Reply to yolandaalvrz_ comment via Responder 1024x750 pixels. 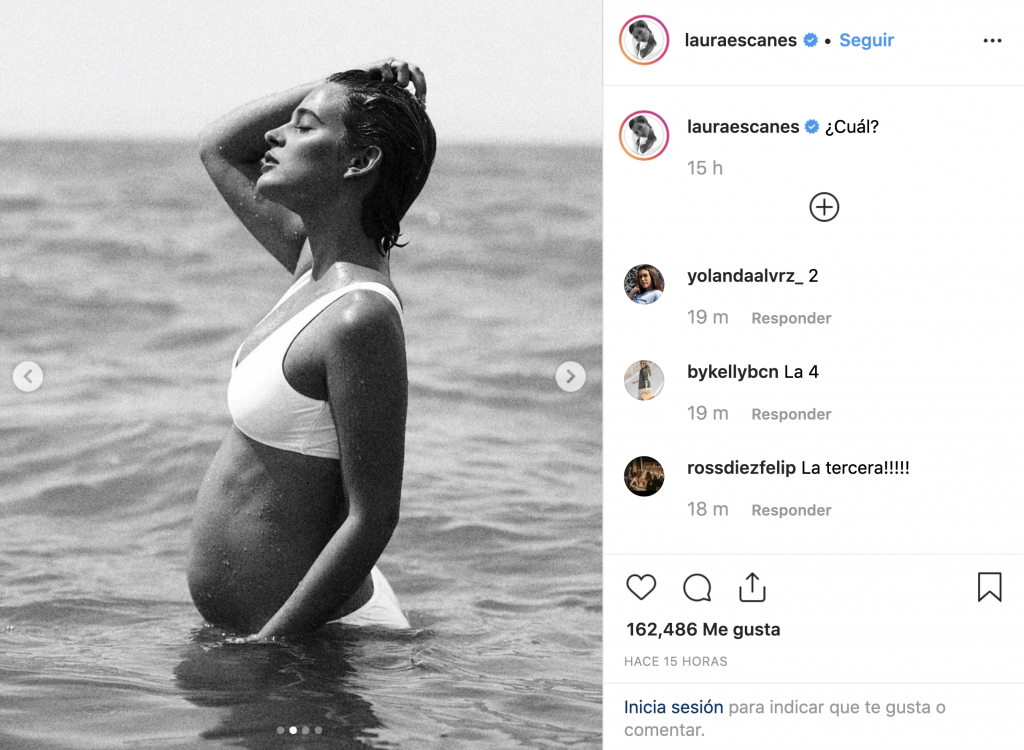pyautogui.click(x=791, y=318)
